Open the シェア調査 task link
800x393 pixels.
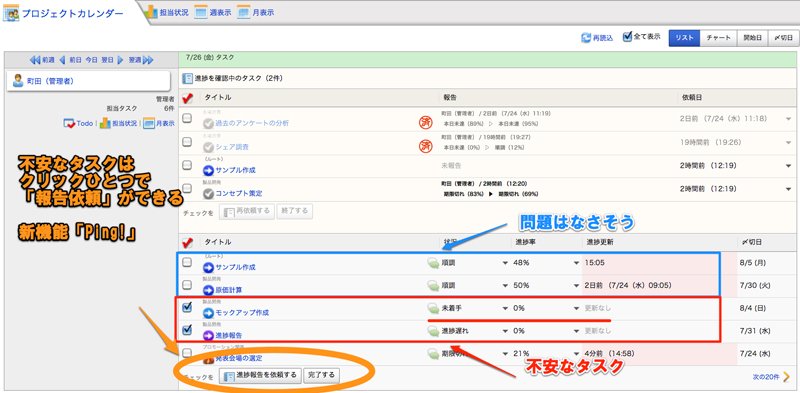(x=232, y=147)
